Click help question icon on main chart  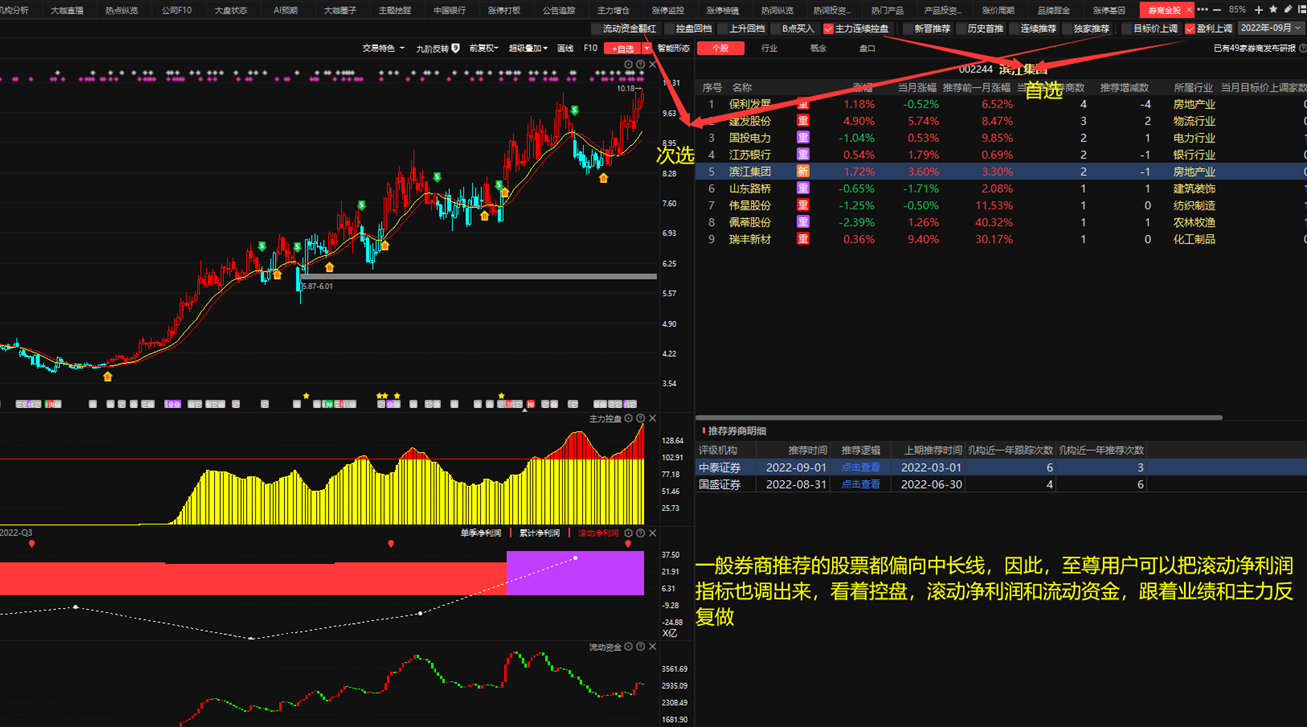click(x=641, y=64)
